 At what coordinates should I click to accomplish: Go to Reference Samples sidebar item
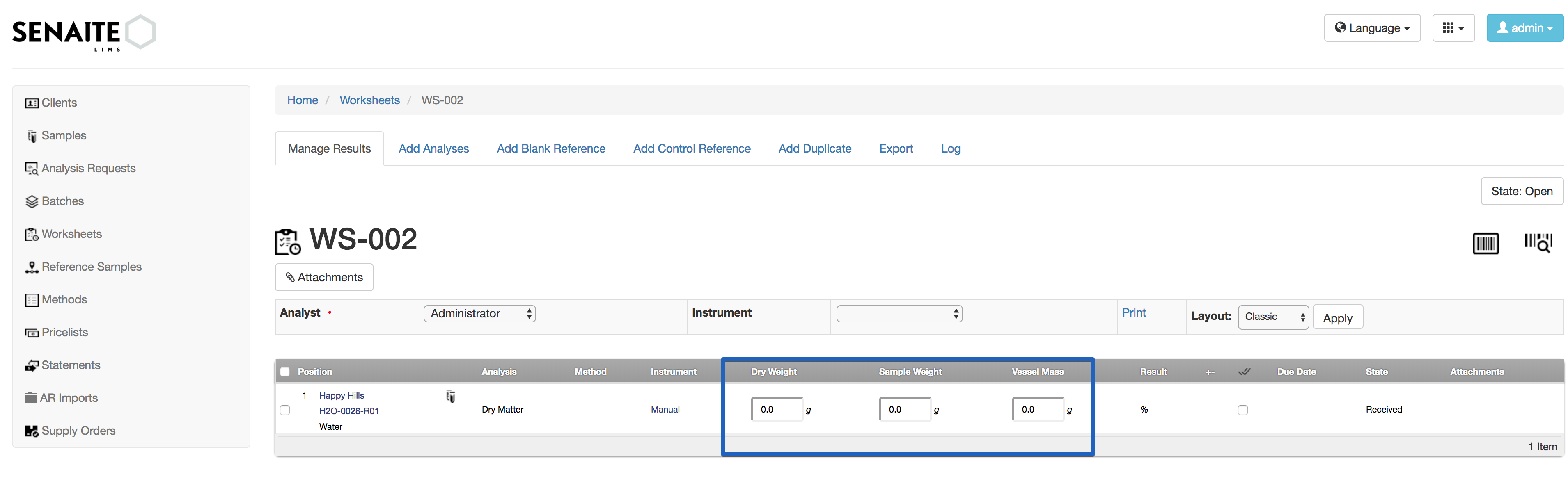(91, 267)
